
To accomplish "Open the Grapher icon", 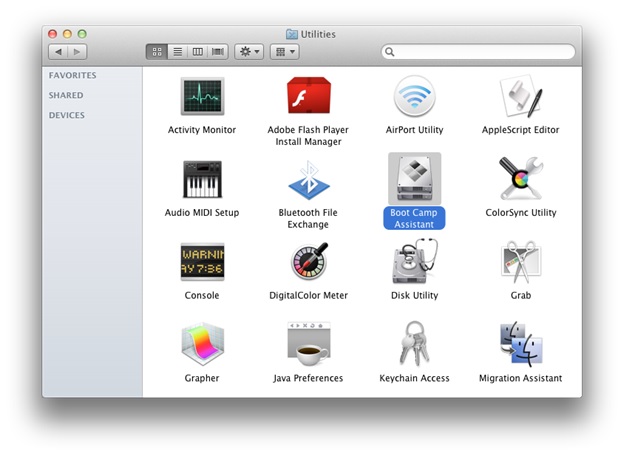I will pyautogui.click(x=202, y=344).
